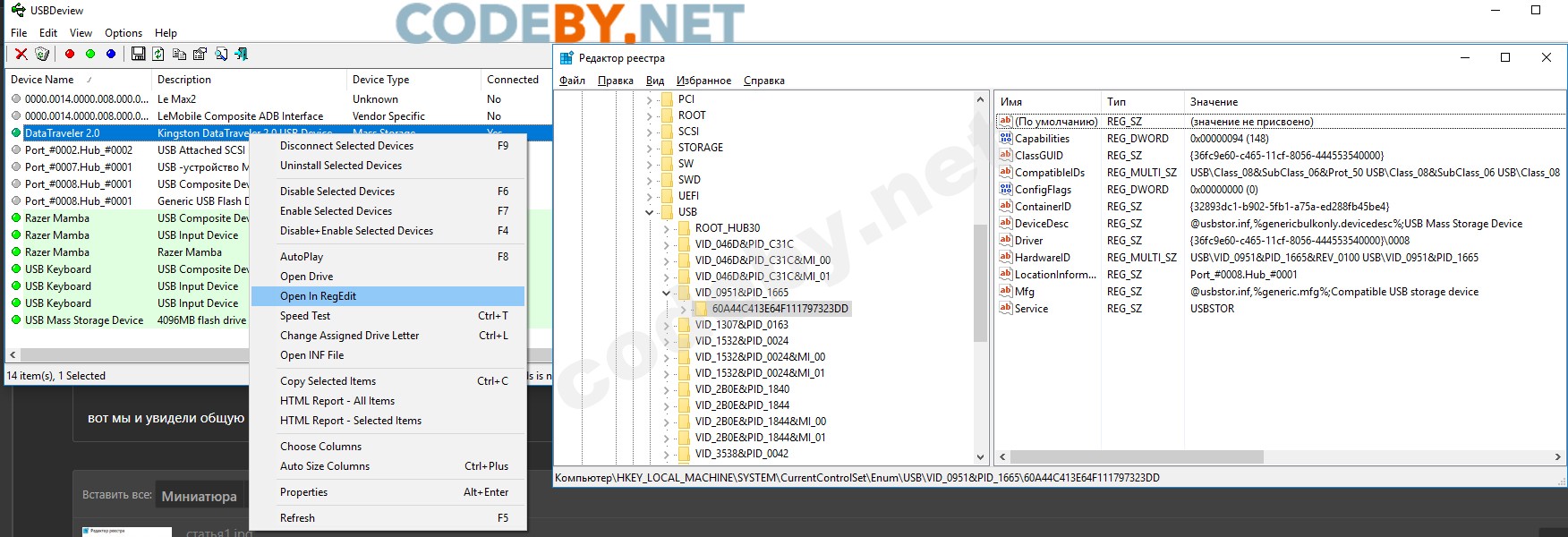Choose Speed Test from context menu
Image resolution: width=1568 pixels, height=537 pixels.
pos(388,316)
